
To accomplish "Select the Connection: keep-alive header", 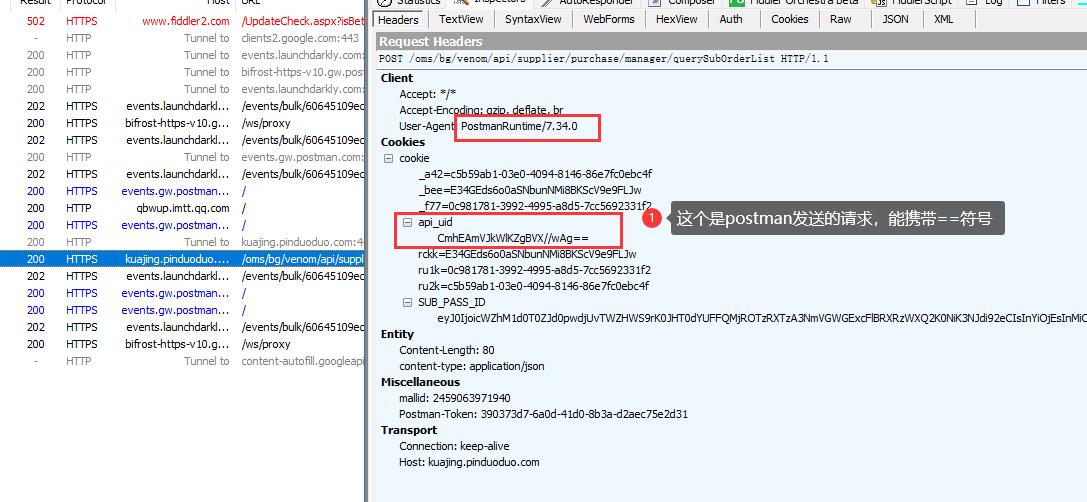I will pos(454,447).
